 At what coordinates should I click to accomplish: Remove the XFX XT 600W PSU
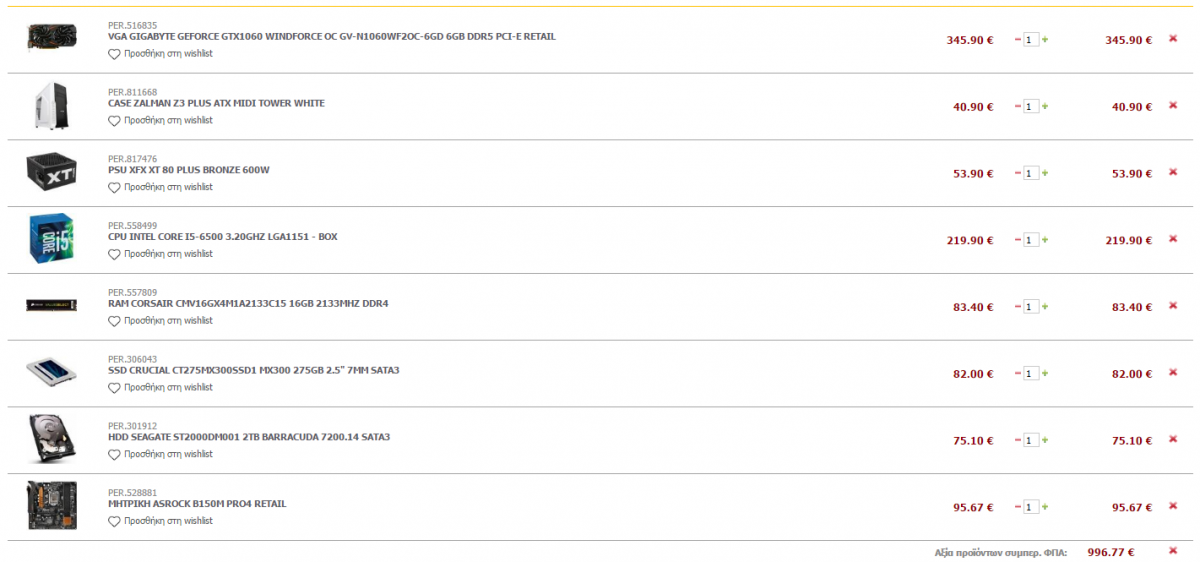point(1173,173)
